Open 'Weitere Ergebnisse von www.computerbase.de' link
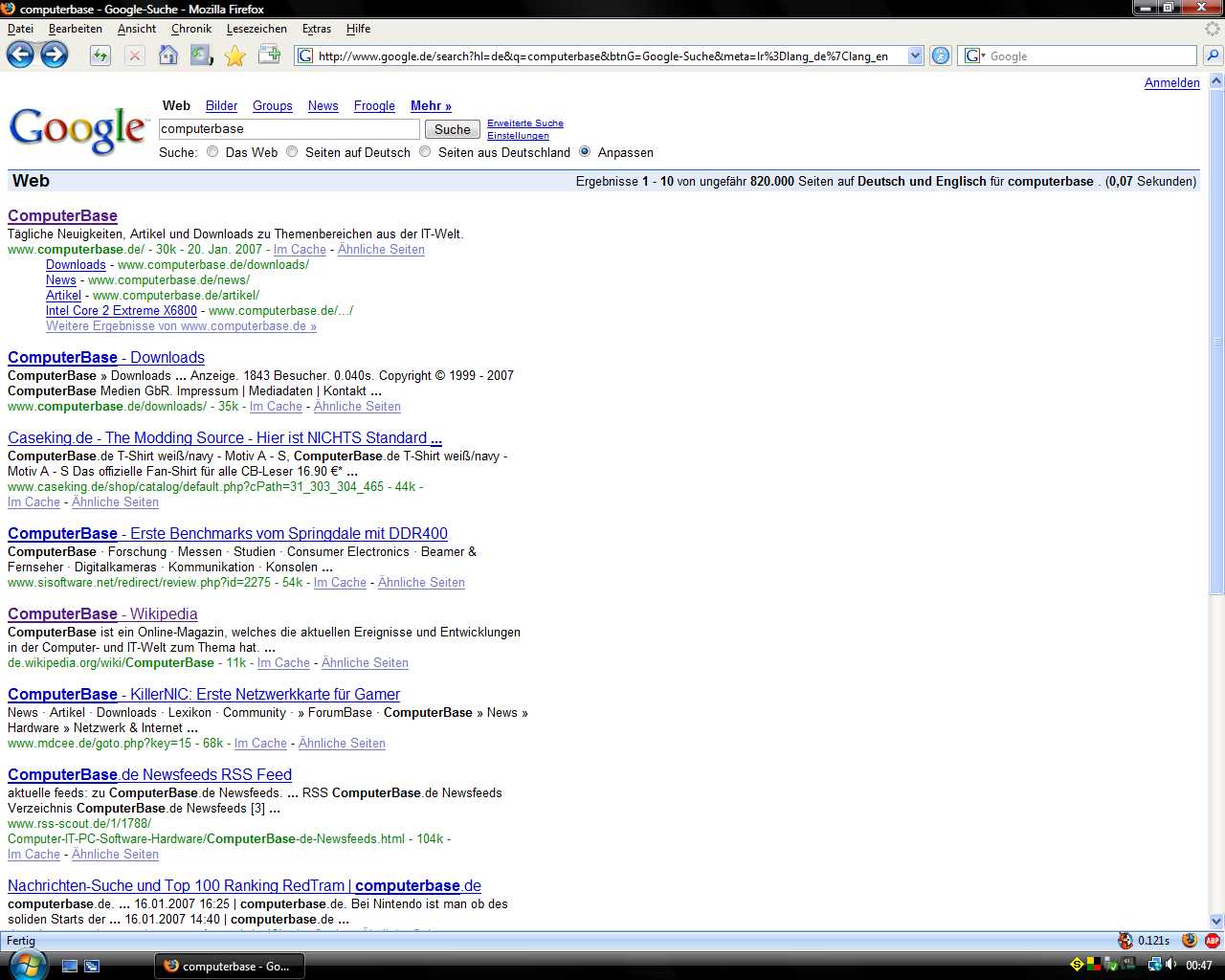 point(181,325)
